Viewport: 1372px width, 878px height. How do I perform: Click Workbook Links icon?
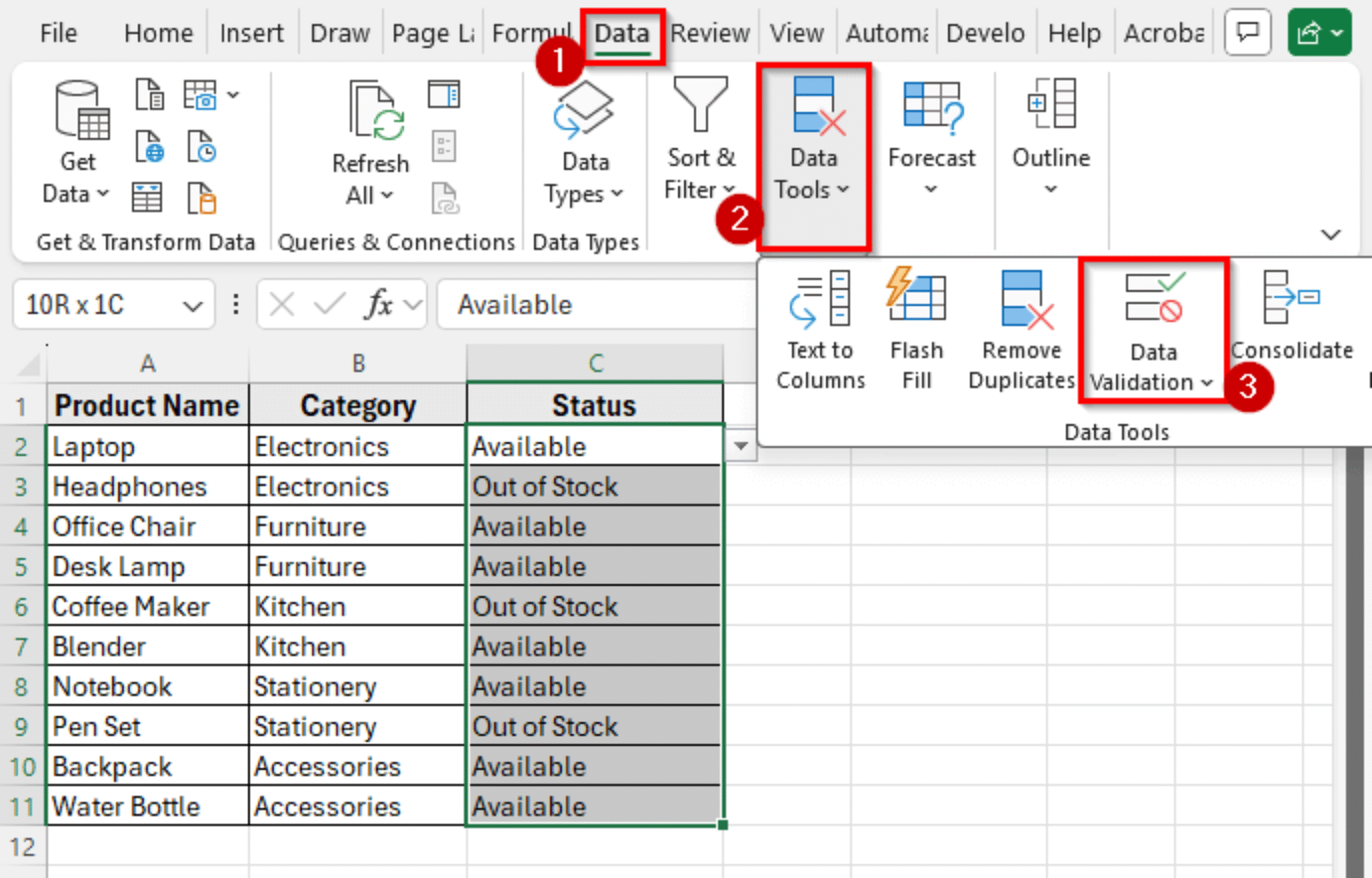[x=445, y=198]
